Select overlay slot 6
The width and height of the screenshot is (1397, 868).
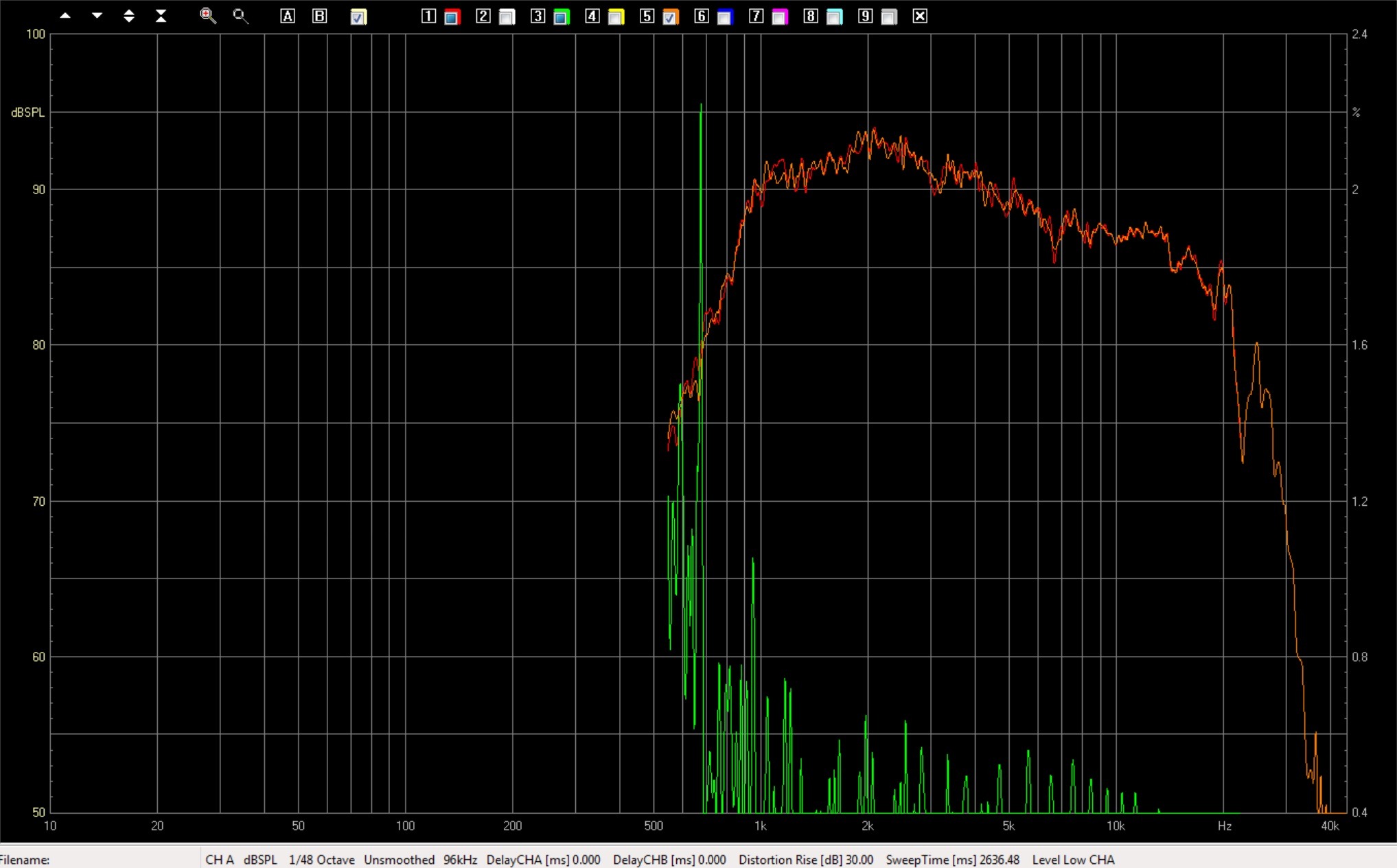pyautogui.click(x=702, y=16)
